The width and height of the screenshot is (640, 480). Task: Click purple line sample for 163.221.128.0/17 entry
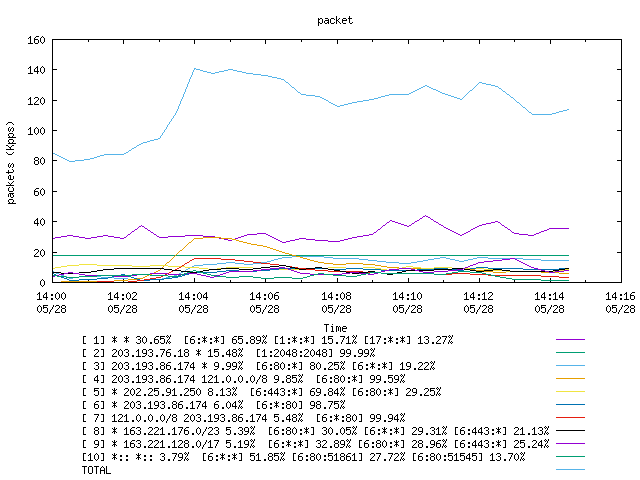(570, 444)
